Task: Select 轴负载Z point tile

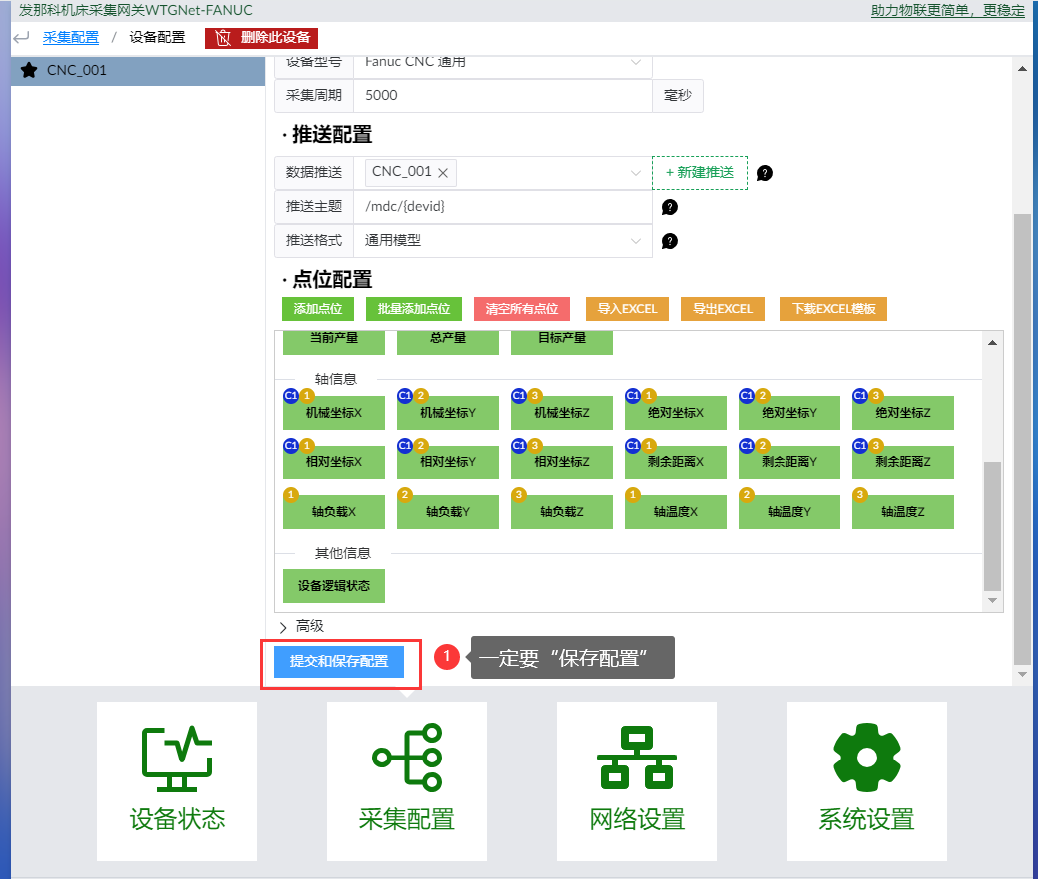Action: point(561,512)
